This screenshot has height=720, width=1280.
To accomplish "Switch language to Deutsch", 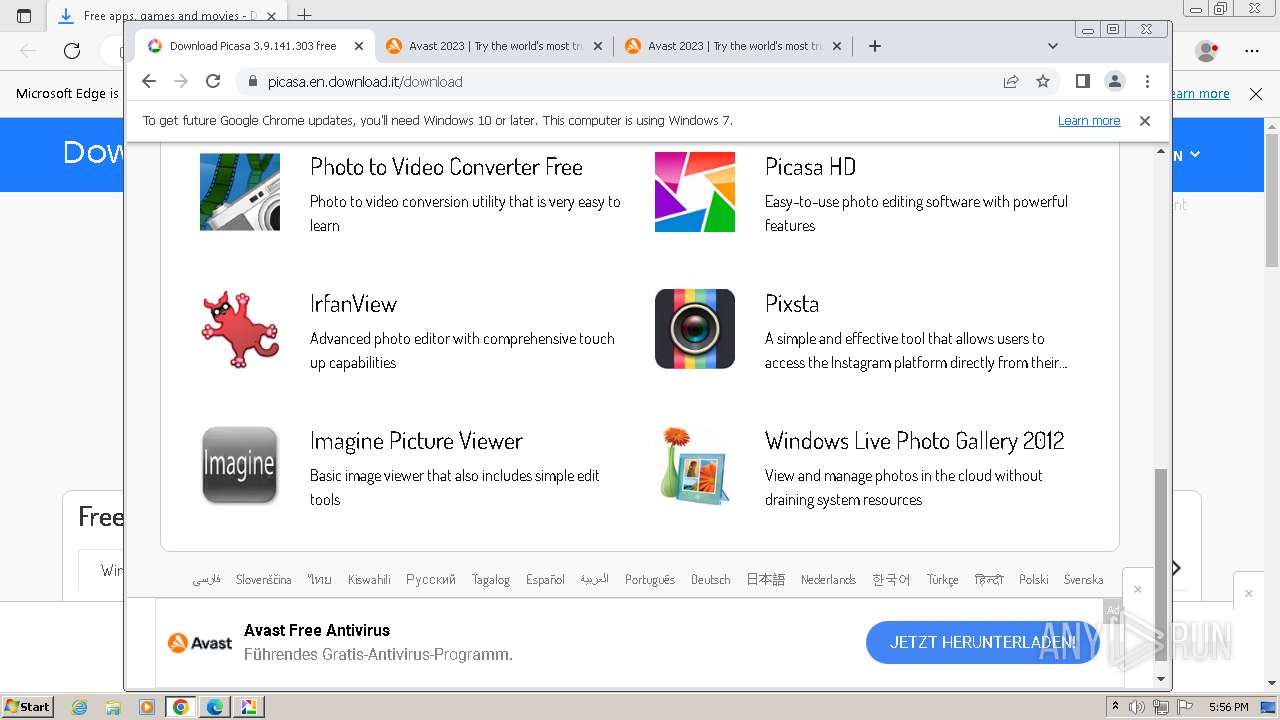I will tap(711, 580).
